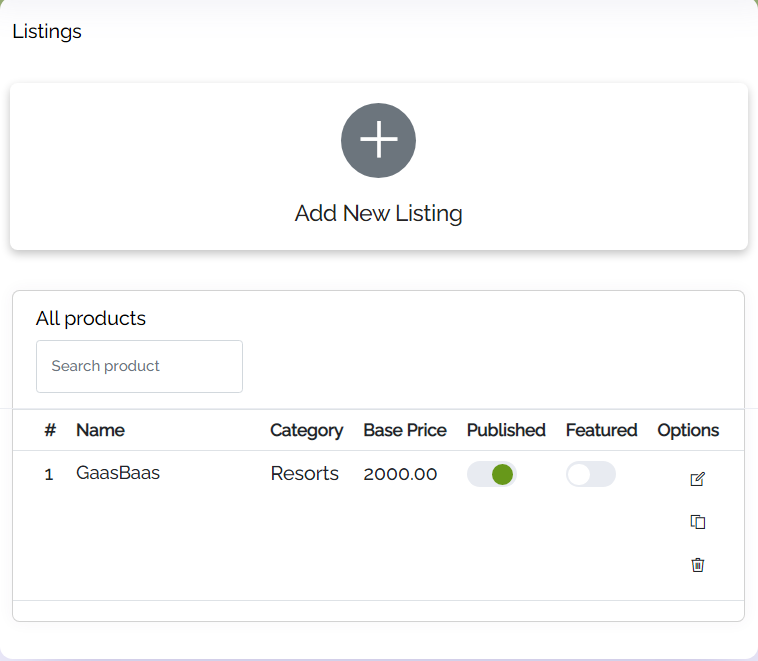
Task: Open the GaasBaas product name
Action: (x=118, y=473)
